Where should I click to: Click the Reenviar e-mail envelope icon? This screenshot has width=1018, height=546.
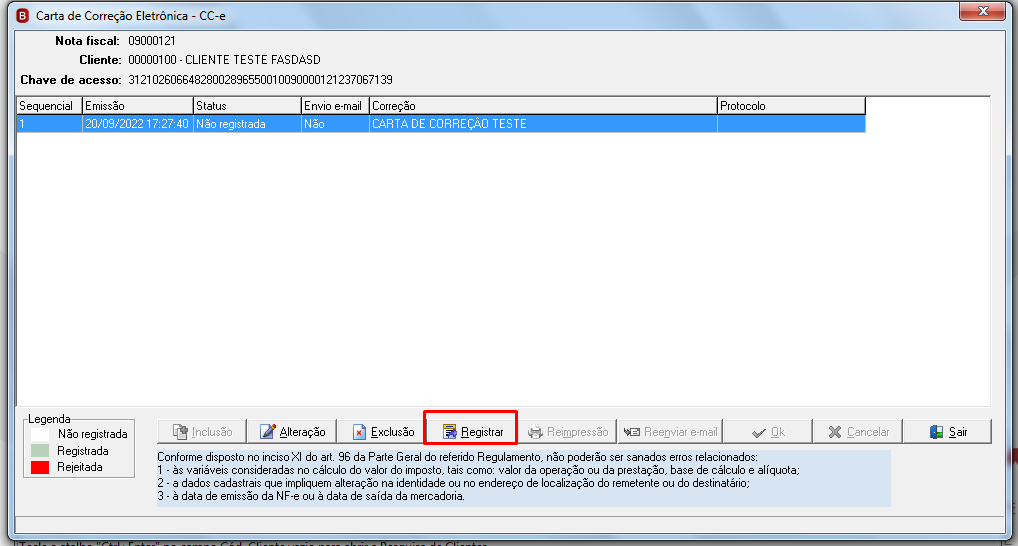(x=632, y=432)
